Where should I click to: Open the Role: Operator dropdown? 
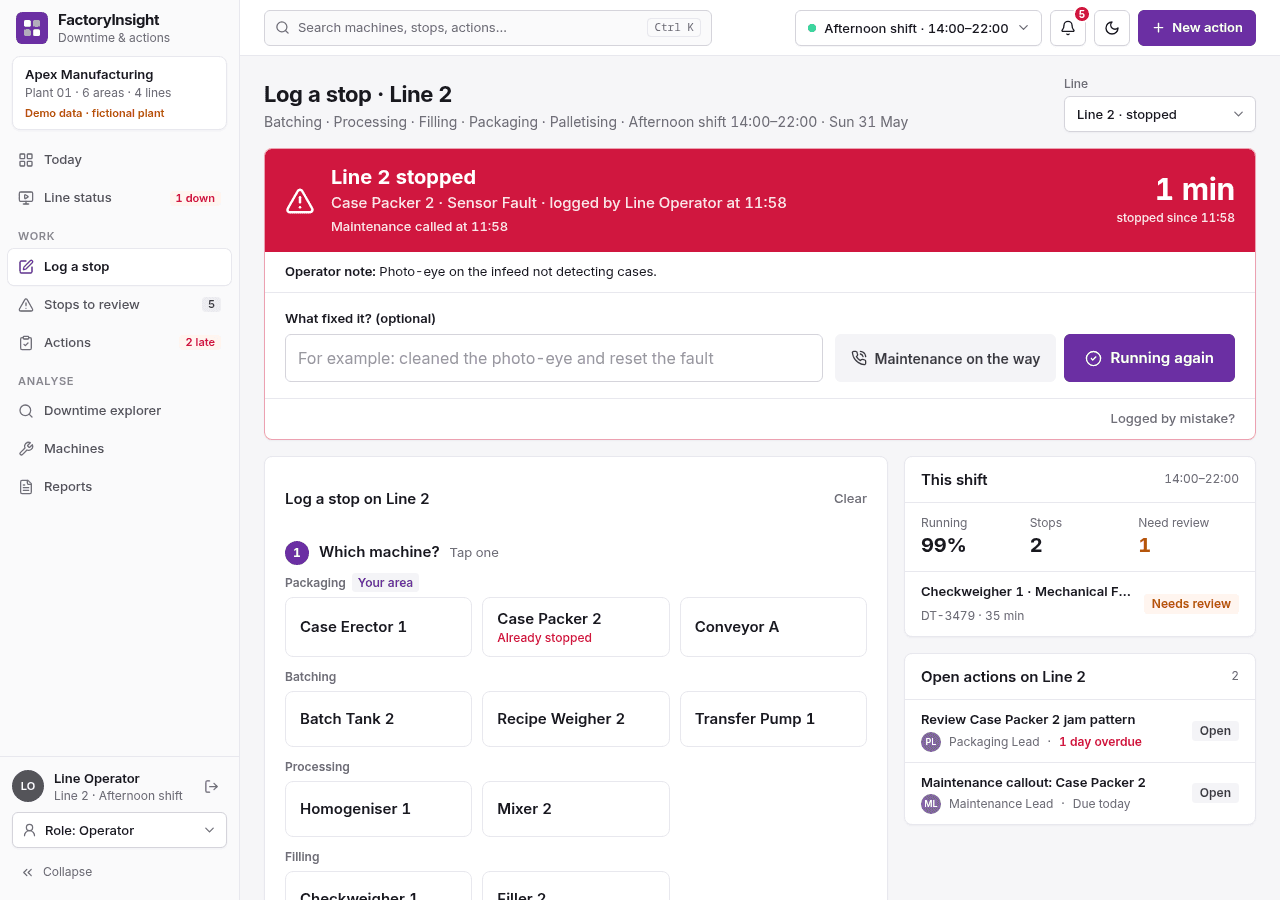tap(119, 830)
